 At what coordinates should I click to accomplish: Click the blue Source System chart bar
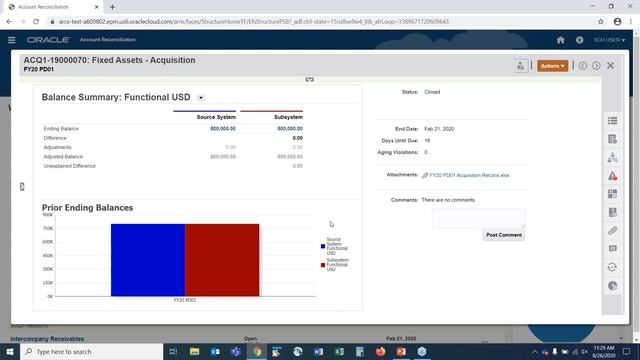pyautogui.click(x=148, y=260)
